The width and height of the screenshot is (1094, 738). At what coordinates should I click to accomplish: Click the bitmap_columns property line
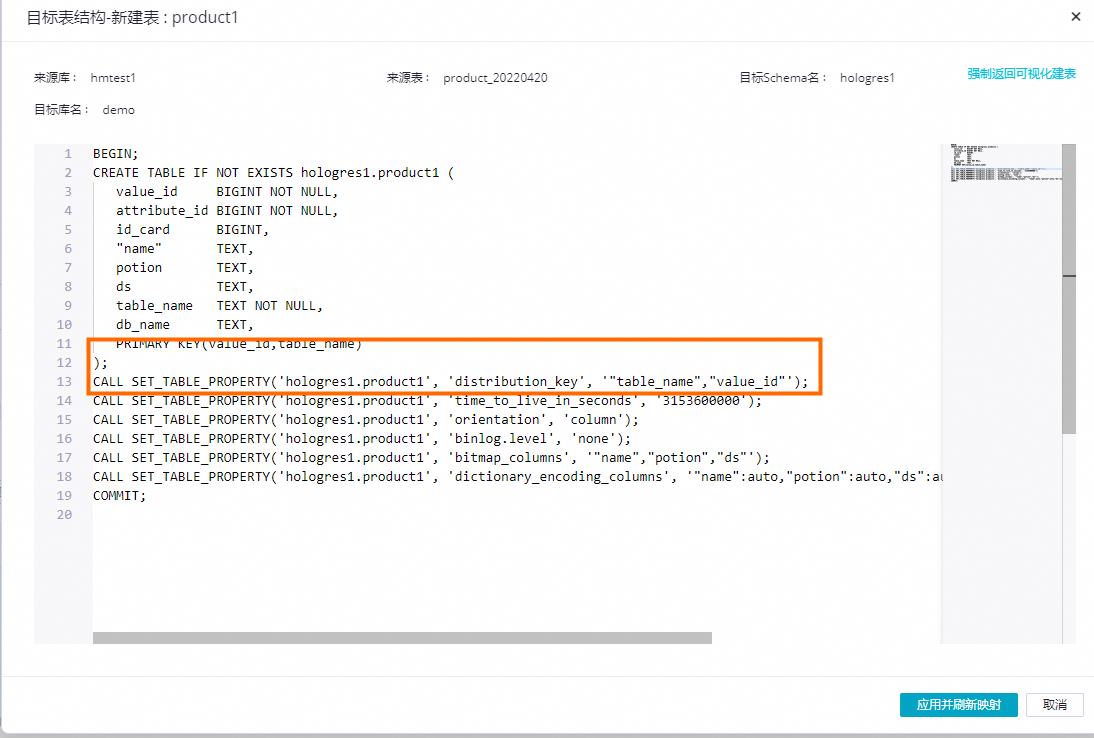click(431, 458)
